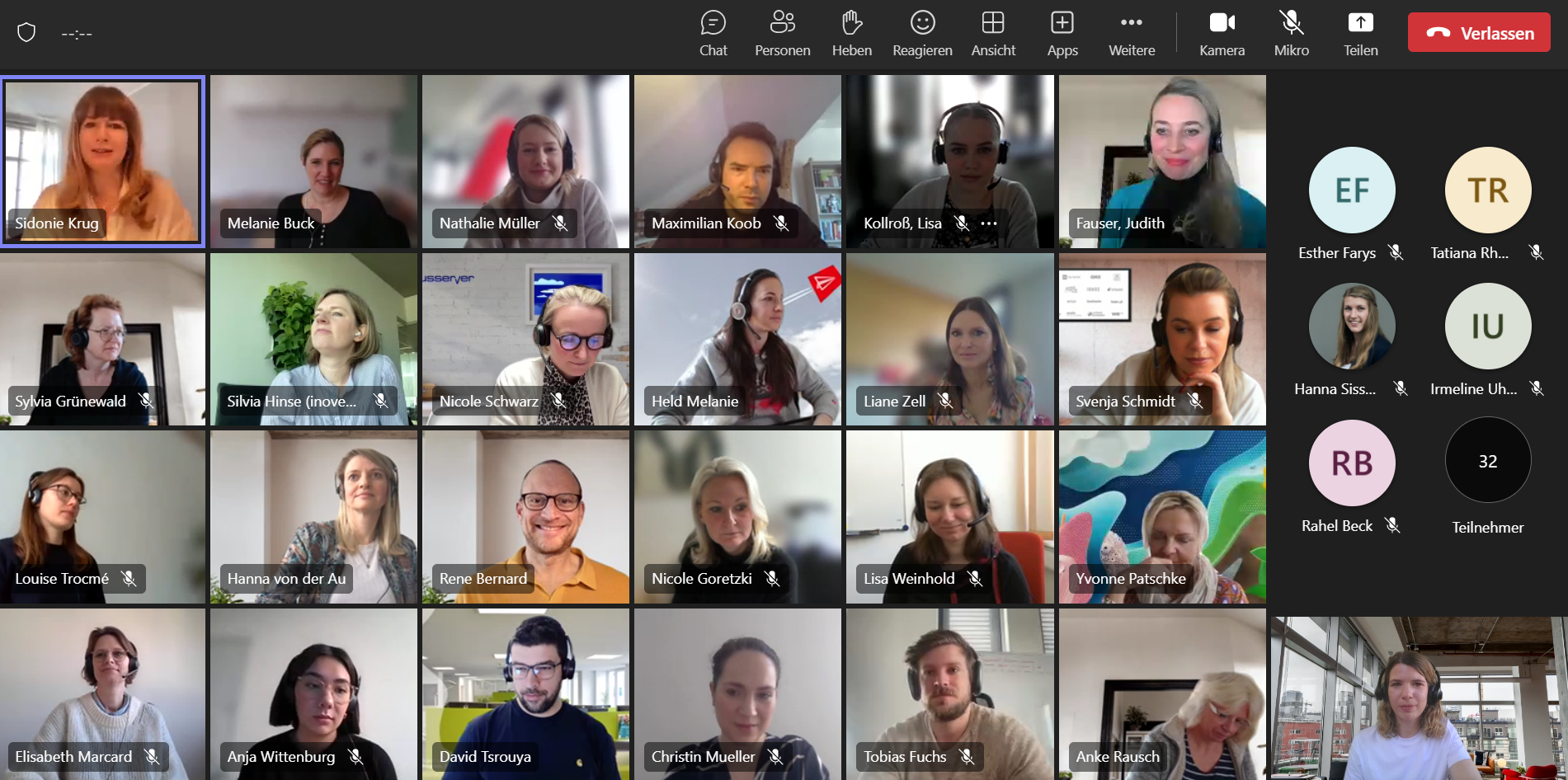Click the Tatiana Rh... TR avatar
Image resolution: width=1568 pixels, height=780 pixels.
pyautogui.click(x=1487, y=190)
